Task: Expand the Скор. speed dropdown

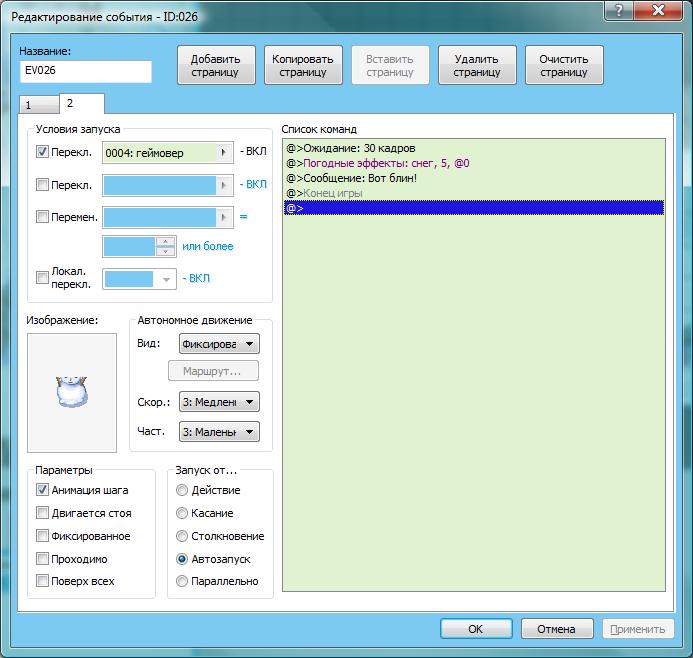Action: tap(218, 402)
